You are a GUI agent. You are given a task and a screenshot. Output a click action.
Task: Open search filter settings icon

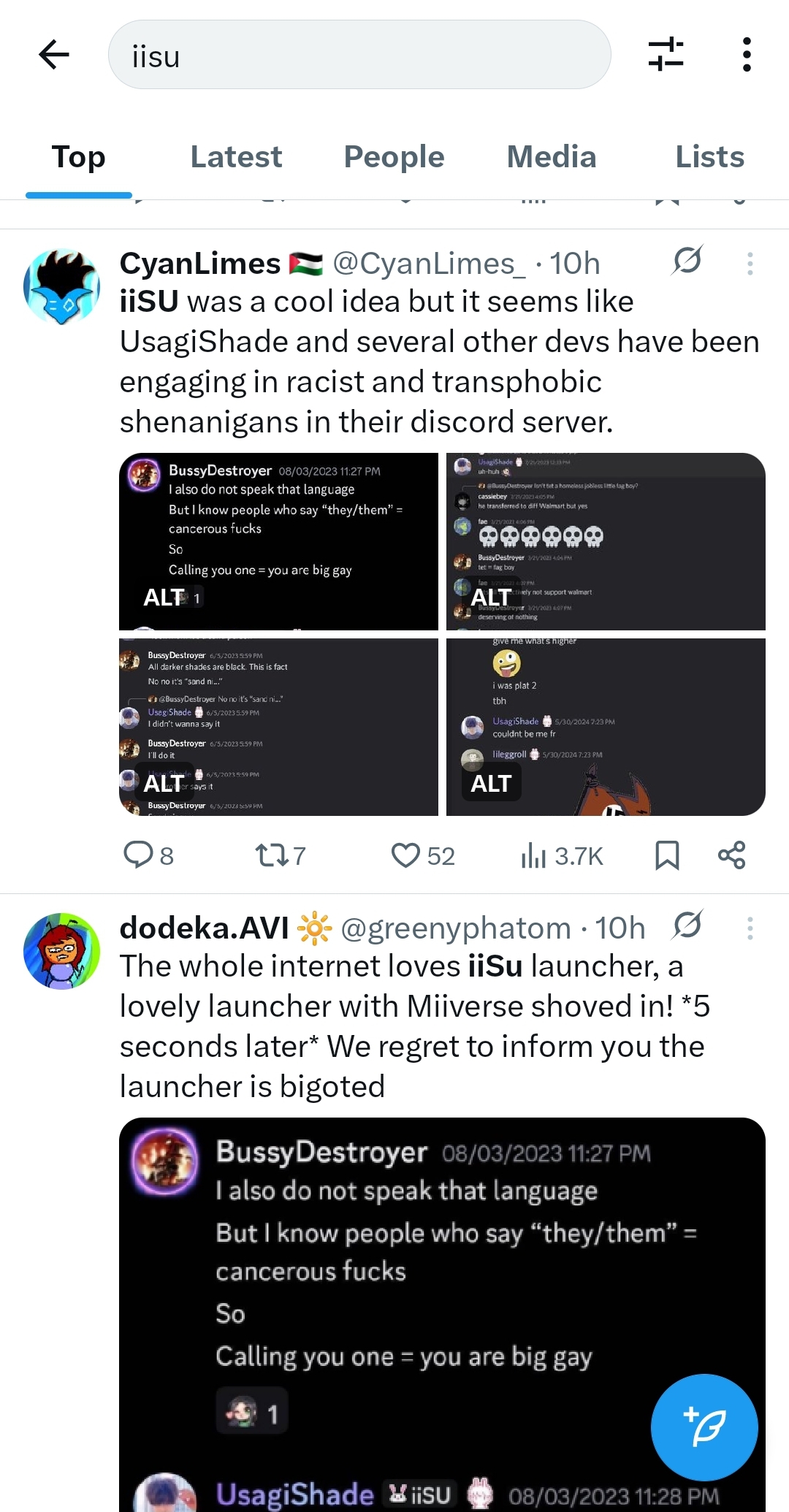tap(666, 55)
